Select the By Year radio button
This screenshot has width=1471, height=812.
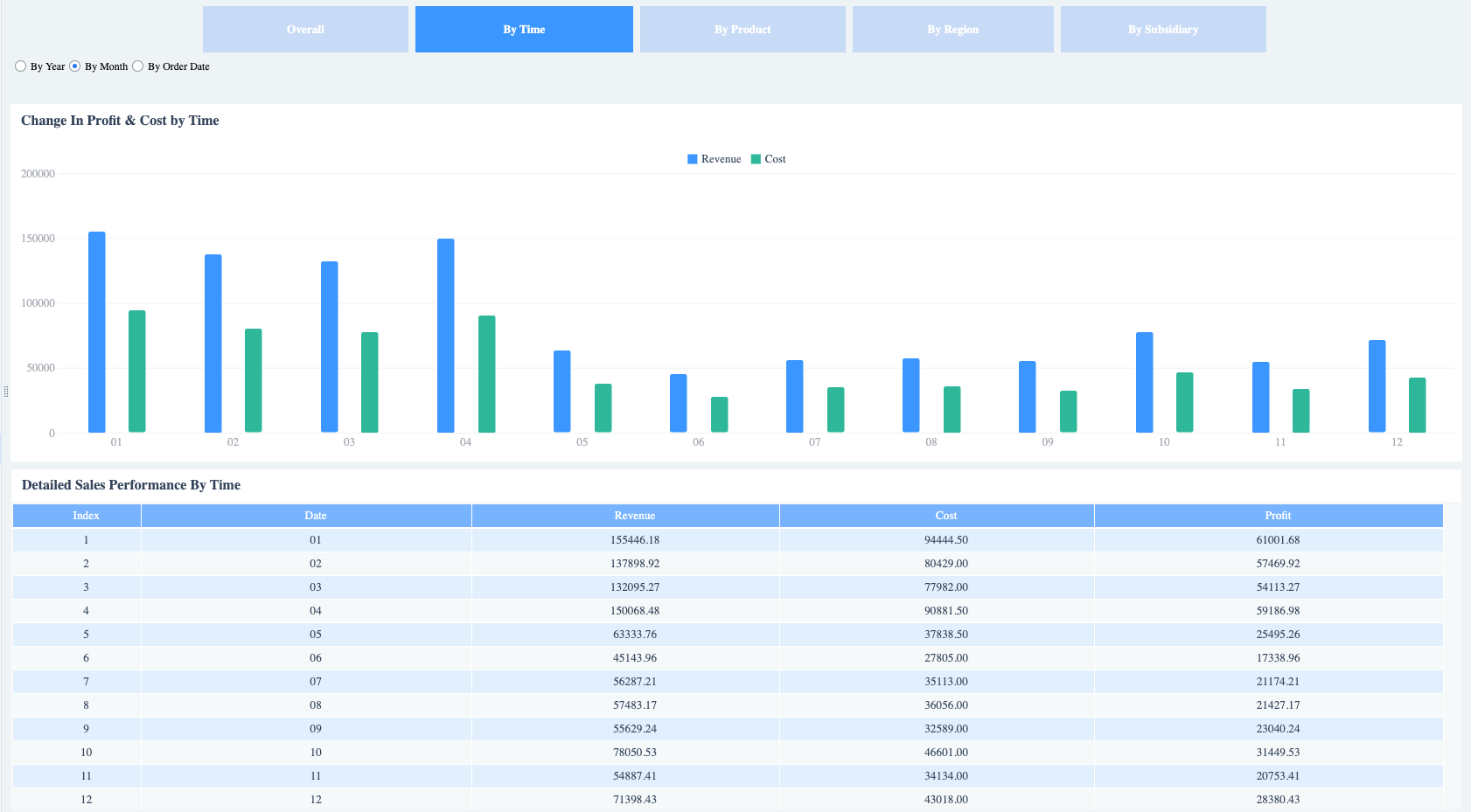[x=20, y=66]
